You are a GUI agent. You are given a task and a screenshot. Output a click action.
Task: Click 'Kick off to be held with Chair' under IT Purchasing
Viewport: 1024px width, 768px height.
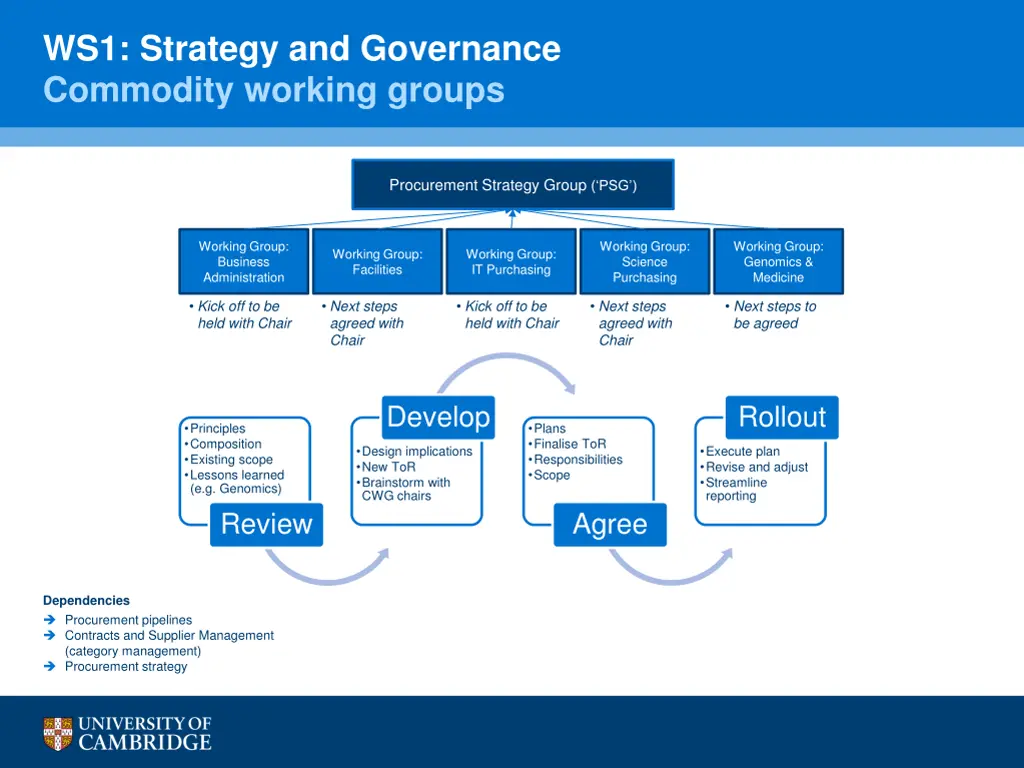coord(508,315)
